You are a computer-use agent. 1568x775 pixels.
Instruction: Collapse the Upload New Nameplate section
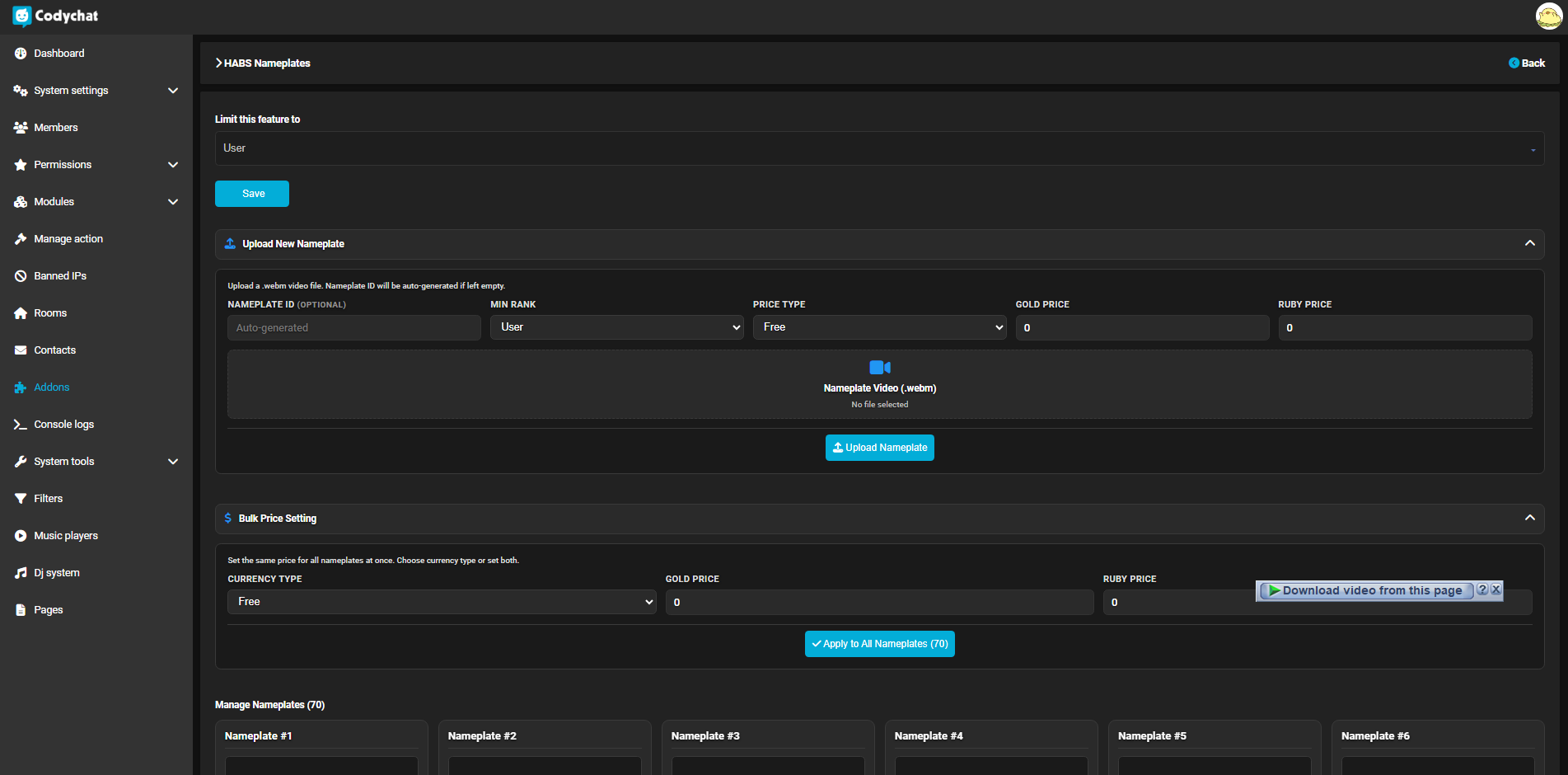(1529, 243)
